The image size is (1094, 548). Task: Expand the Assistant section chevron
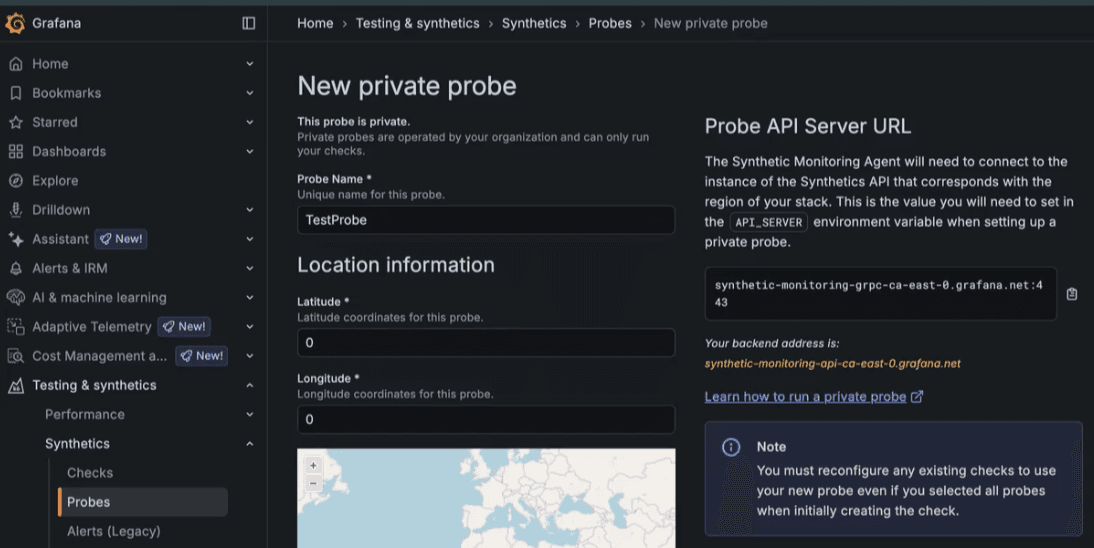click(x=249, y=239)
